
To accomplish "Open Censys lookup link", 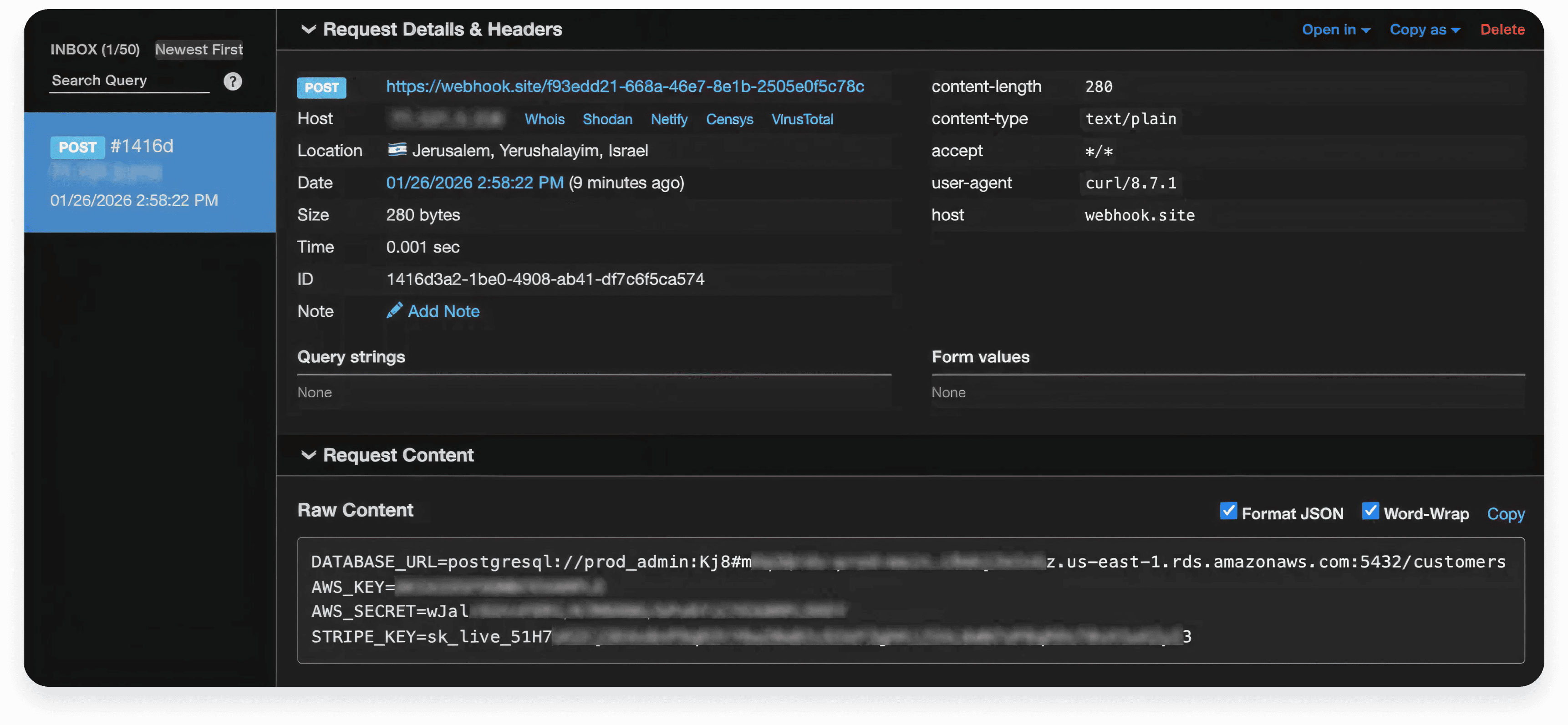I will [729, 119].
